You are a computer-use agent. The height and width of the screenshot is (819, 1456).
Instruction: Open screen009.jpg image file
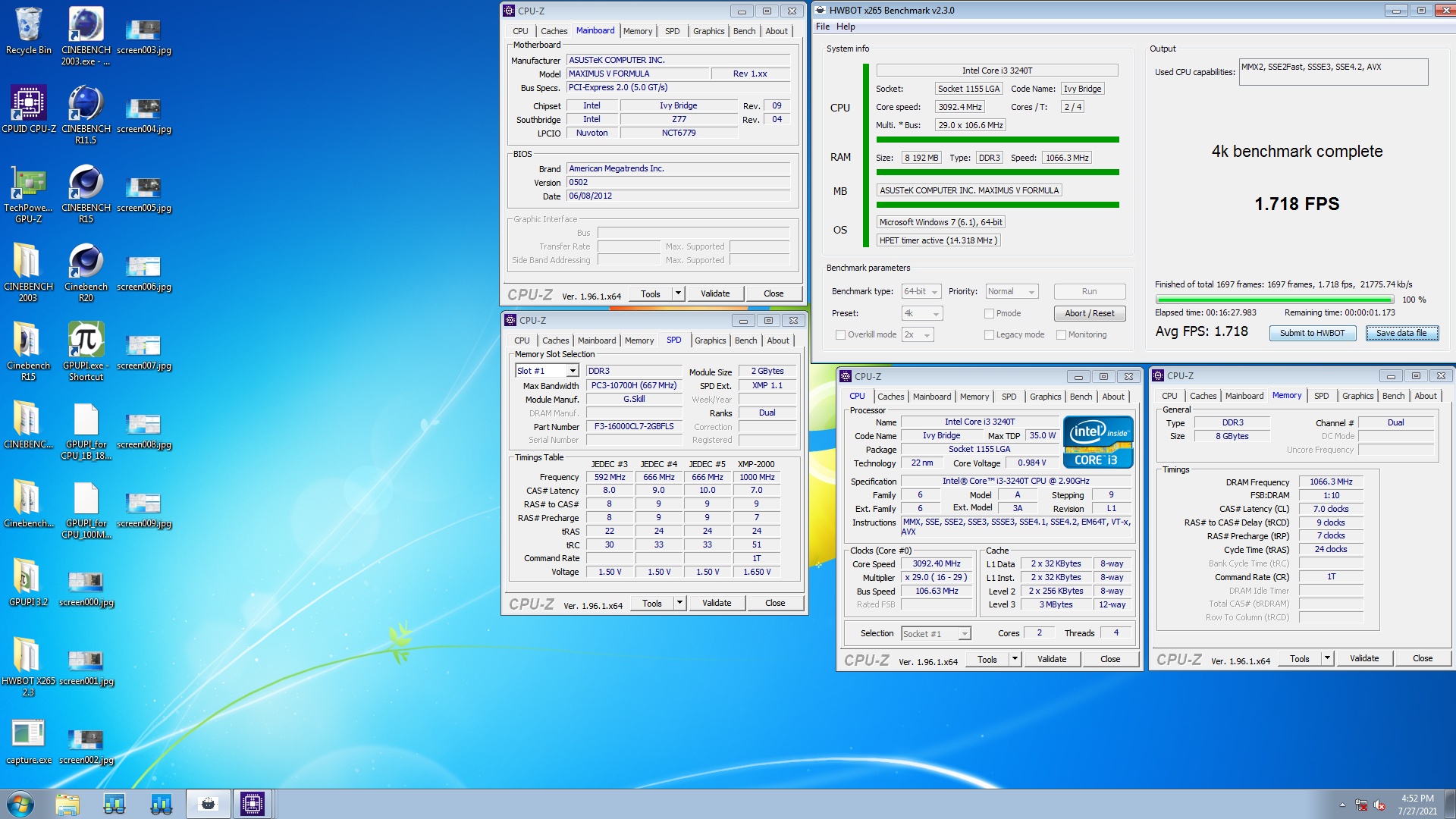point(144,510)
